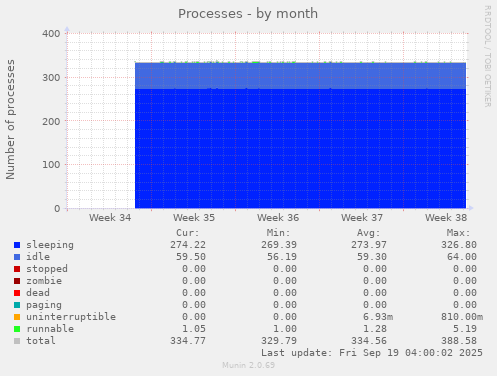Click total average value 334.56
497x376 pixels.
[369, 341]
